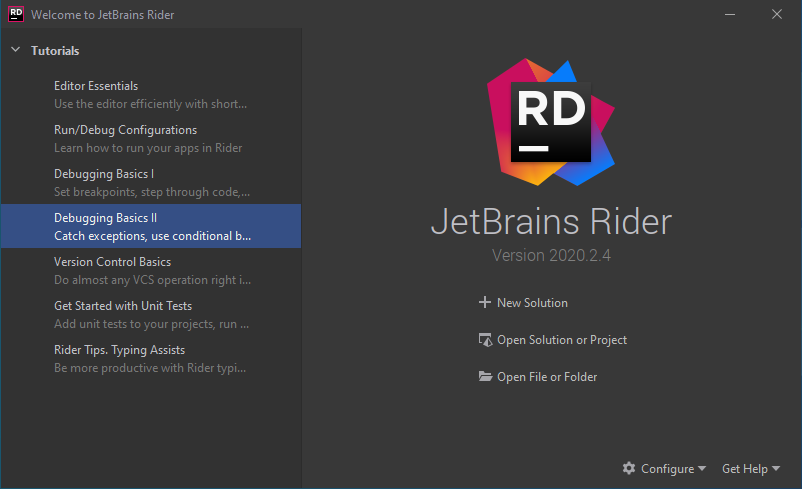Screen dimensions: 802x489
Task: Click 'Do almost any VCS operation right i...' text
Action: coord(152,280)
